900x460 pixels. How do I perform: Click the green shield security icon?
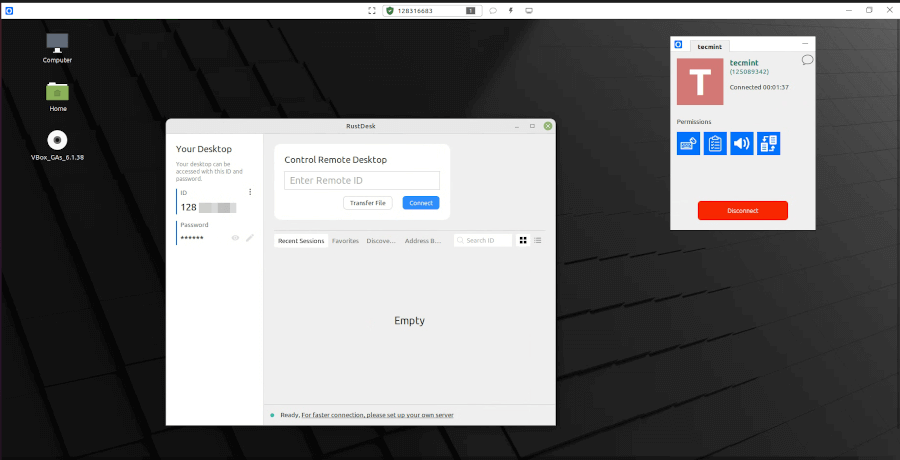pyautogui.click(x=390, y=10)
